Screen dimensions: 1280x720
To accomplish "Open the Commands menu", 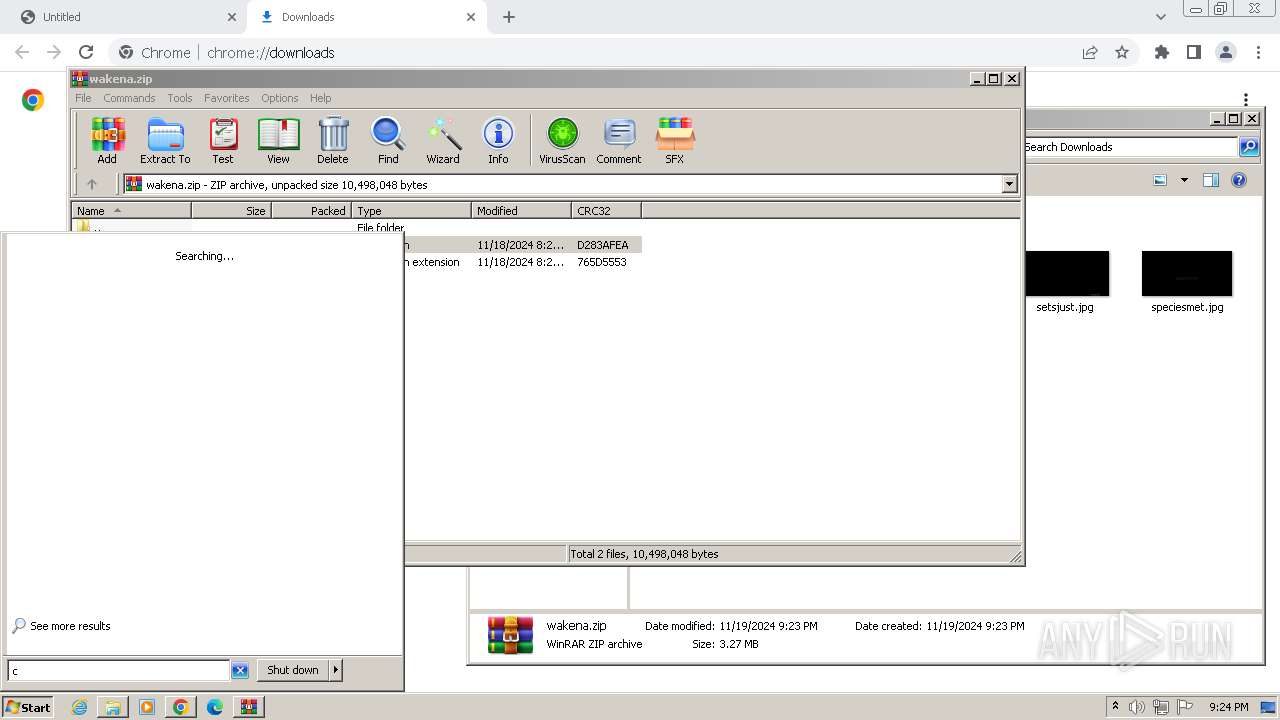I will 129,98.
